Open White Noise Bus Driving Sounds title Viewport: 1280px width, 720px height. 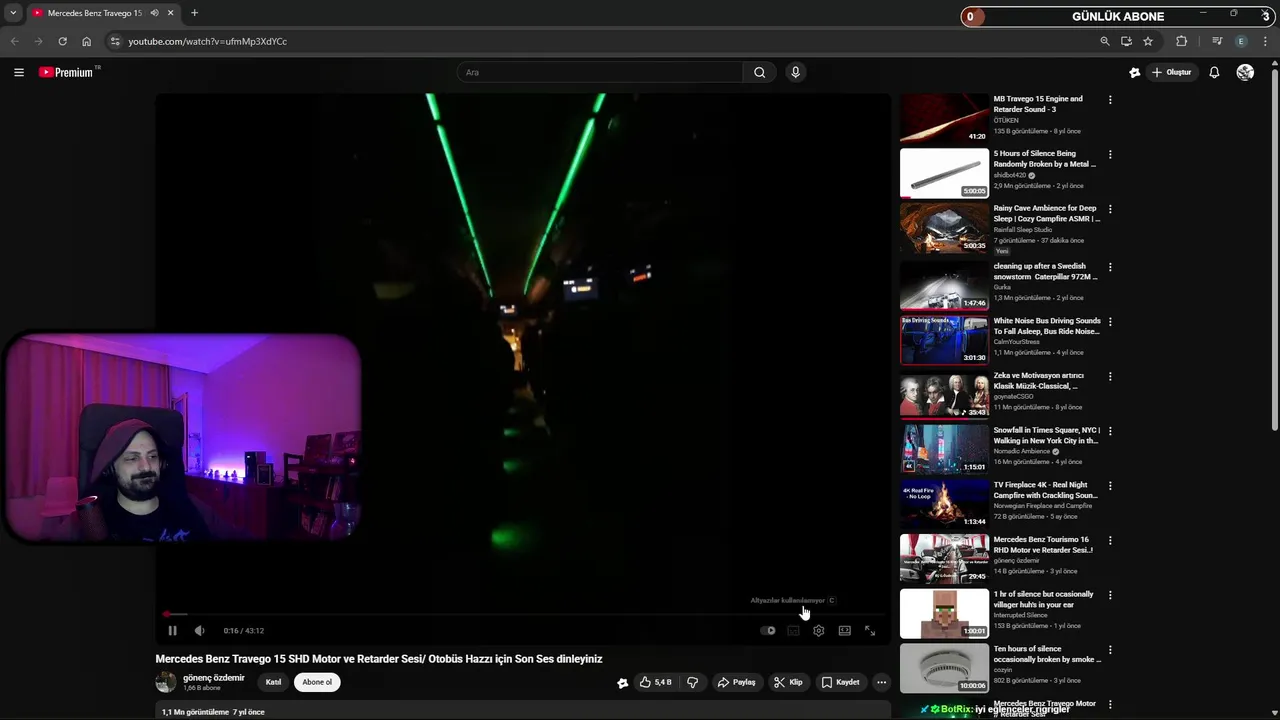coord(1046,326)
